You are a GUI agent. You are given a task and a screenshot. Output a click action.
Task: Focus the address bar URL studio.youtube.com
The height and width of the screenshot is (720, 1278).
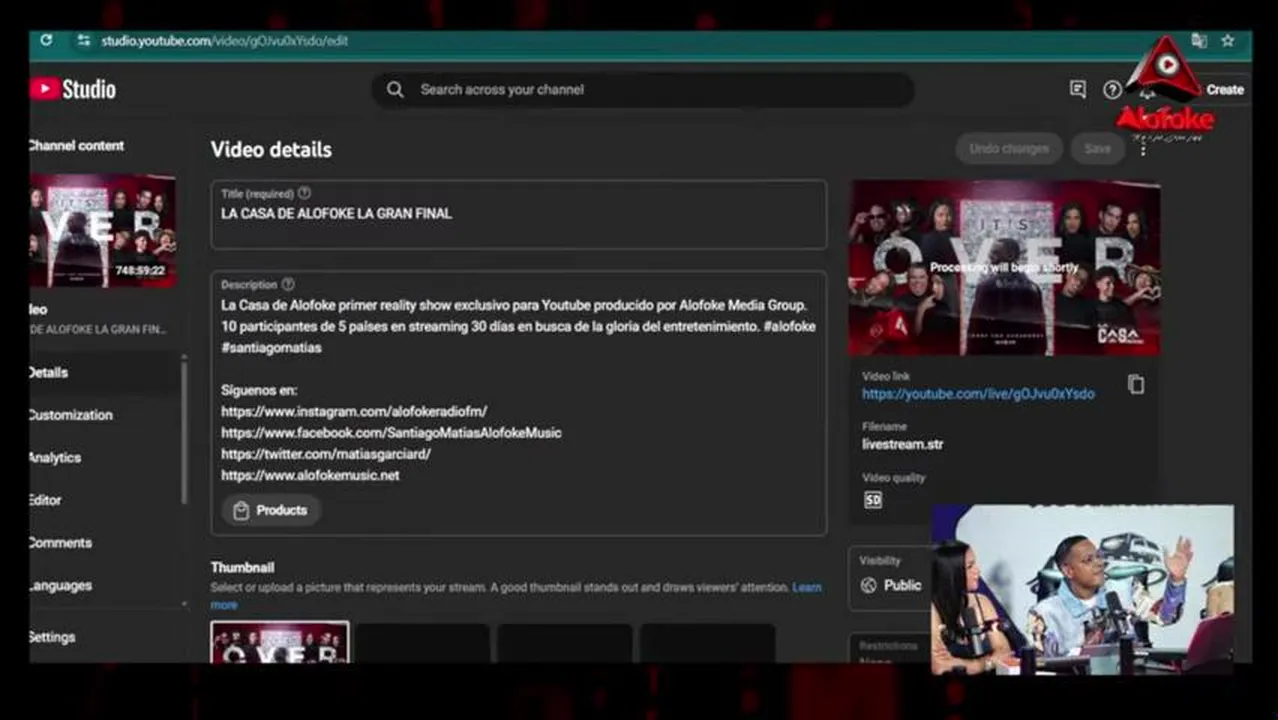224,41
